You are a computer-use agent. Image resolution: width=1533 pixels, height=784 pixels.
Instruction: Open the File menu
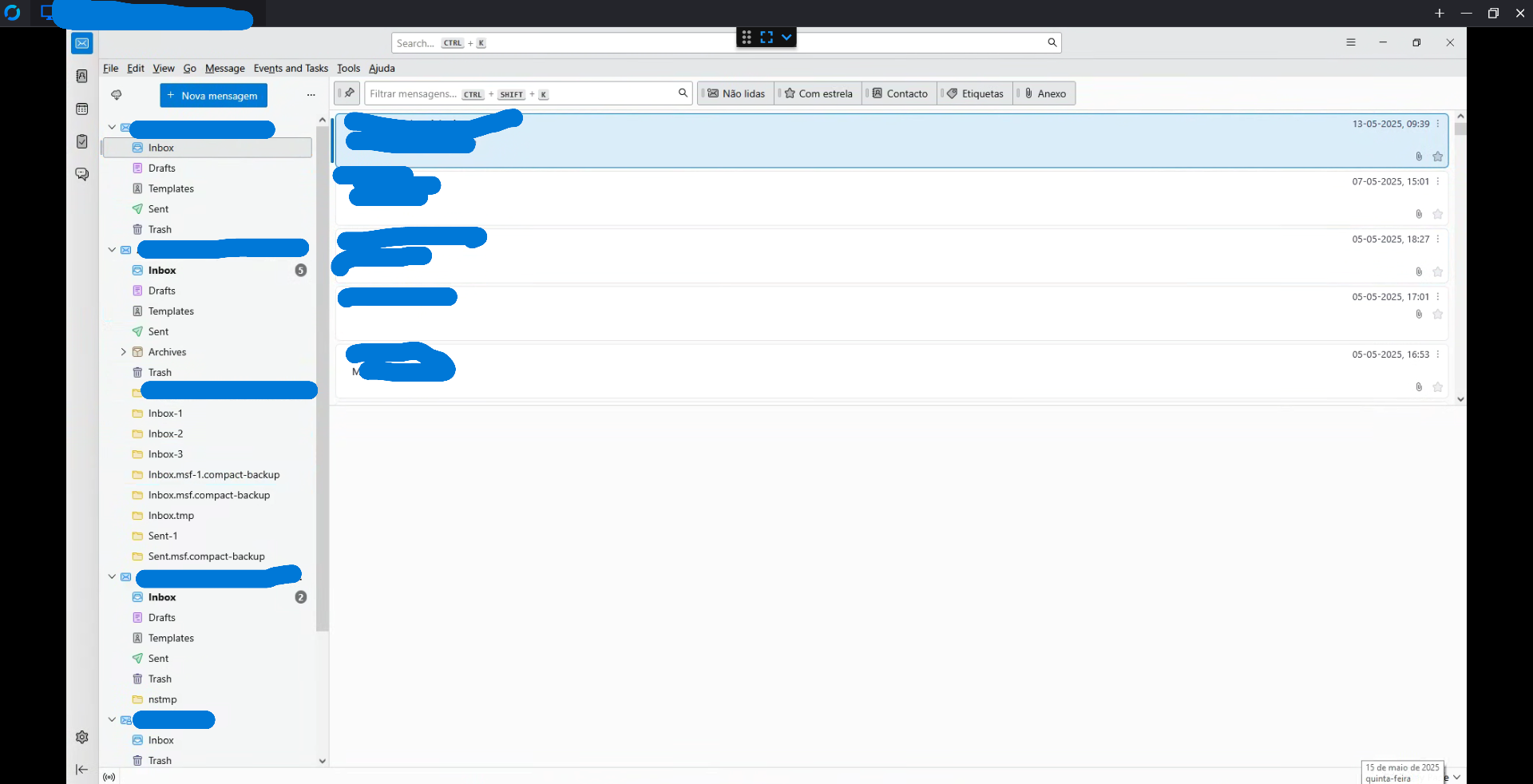point(110,69)
